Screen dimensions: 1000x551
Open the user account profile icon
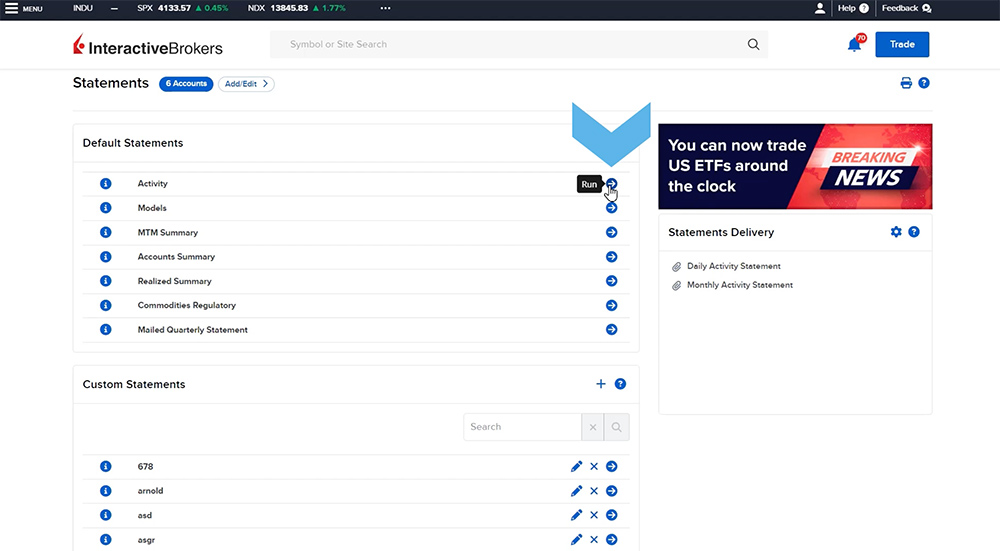[x=820, y=8]
